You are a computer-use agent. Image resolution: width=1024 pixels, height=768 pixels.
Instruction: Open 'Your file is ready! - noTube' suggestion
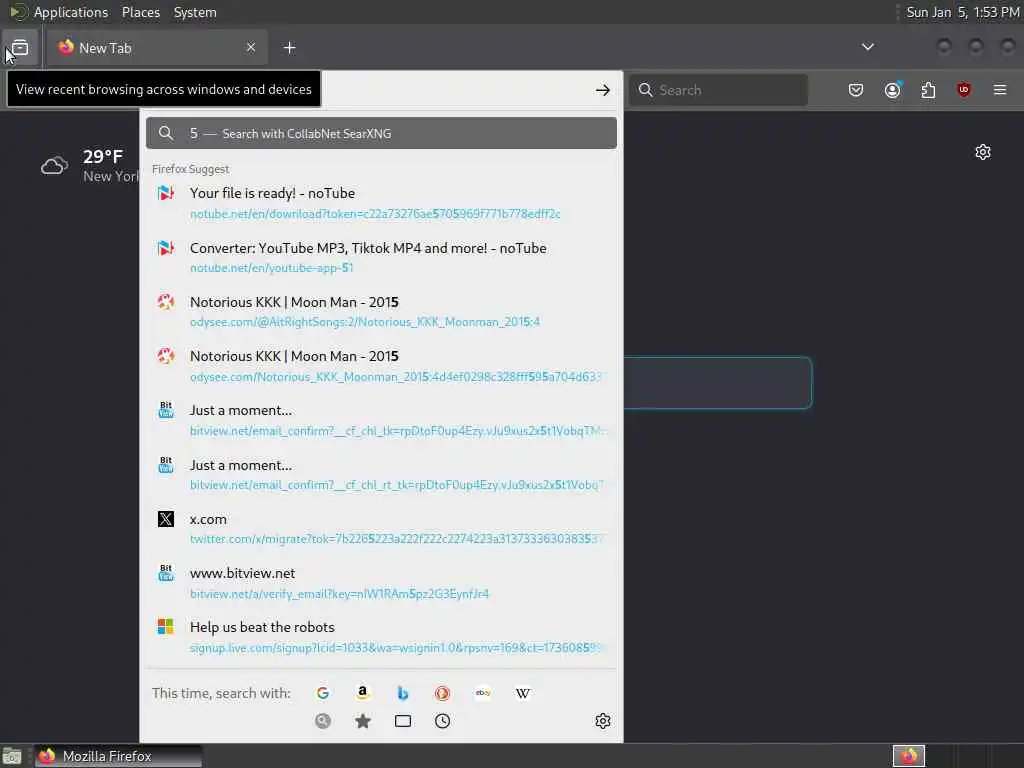[x=381, y=202]
